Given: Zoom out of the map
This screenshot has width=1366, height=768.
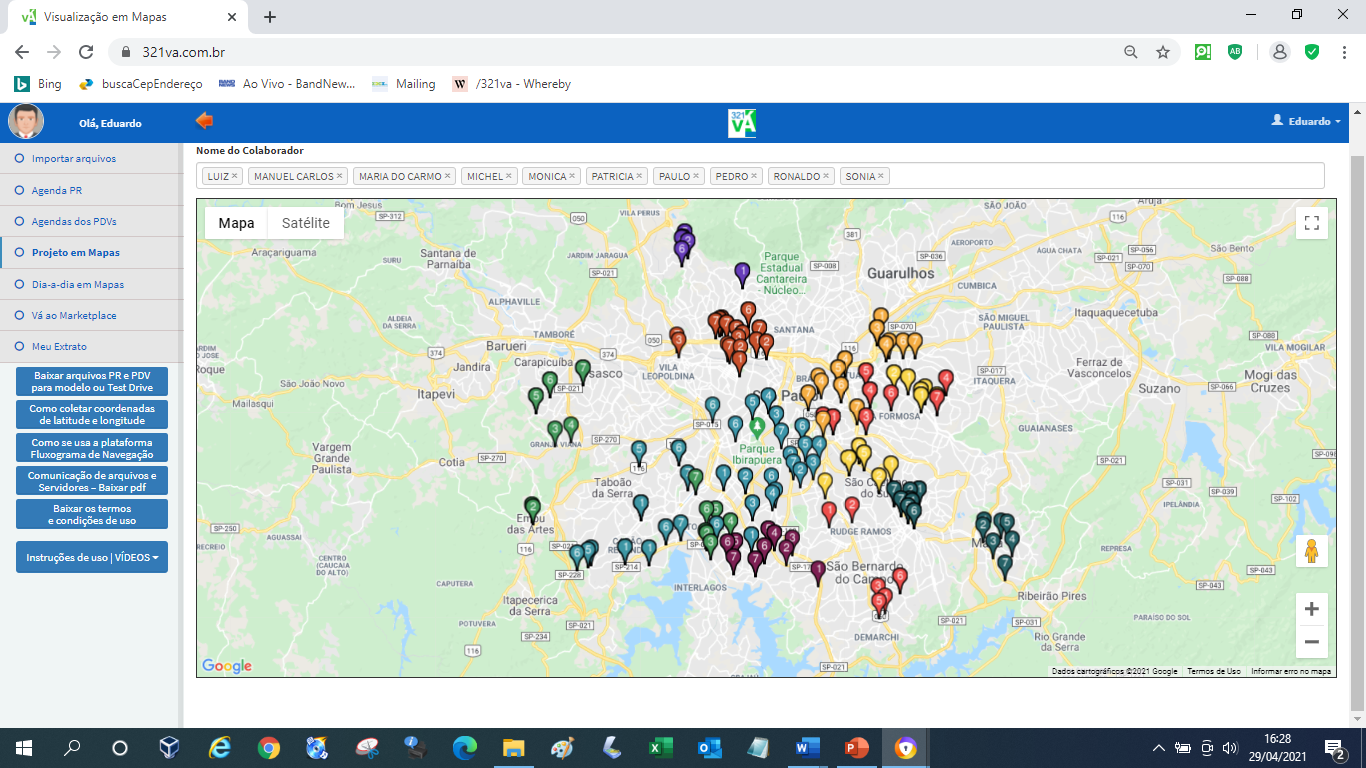Looking at the screenshot, I should coord(1312,642).
